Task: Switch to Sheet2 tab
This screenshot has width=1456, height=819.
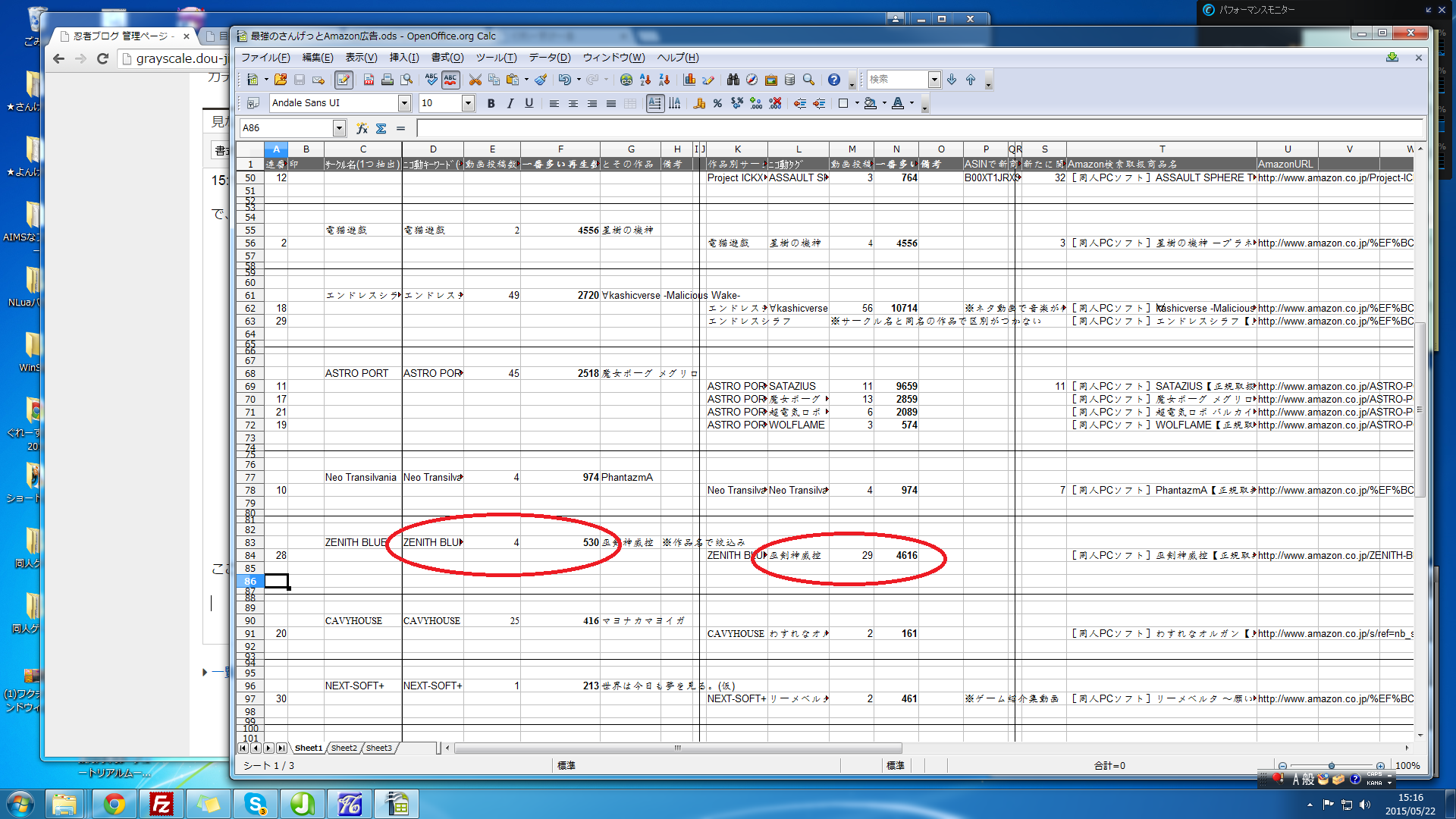Action: click(344, 748)
